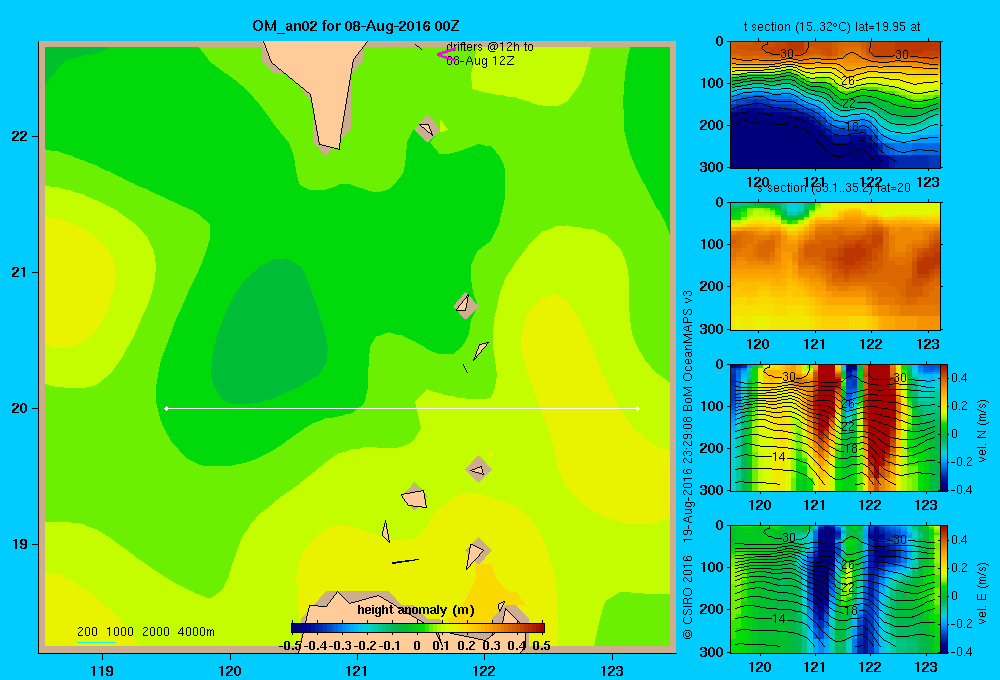This screenshot has width=1000, height=680.
Task: Click the map title OM_an02 for 08-Aug-2016 00Z
Action: tap(355, 26)
